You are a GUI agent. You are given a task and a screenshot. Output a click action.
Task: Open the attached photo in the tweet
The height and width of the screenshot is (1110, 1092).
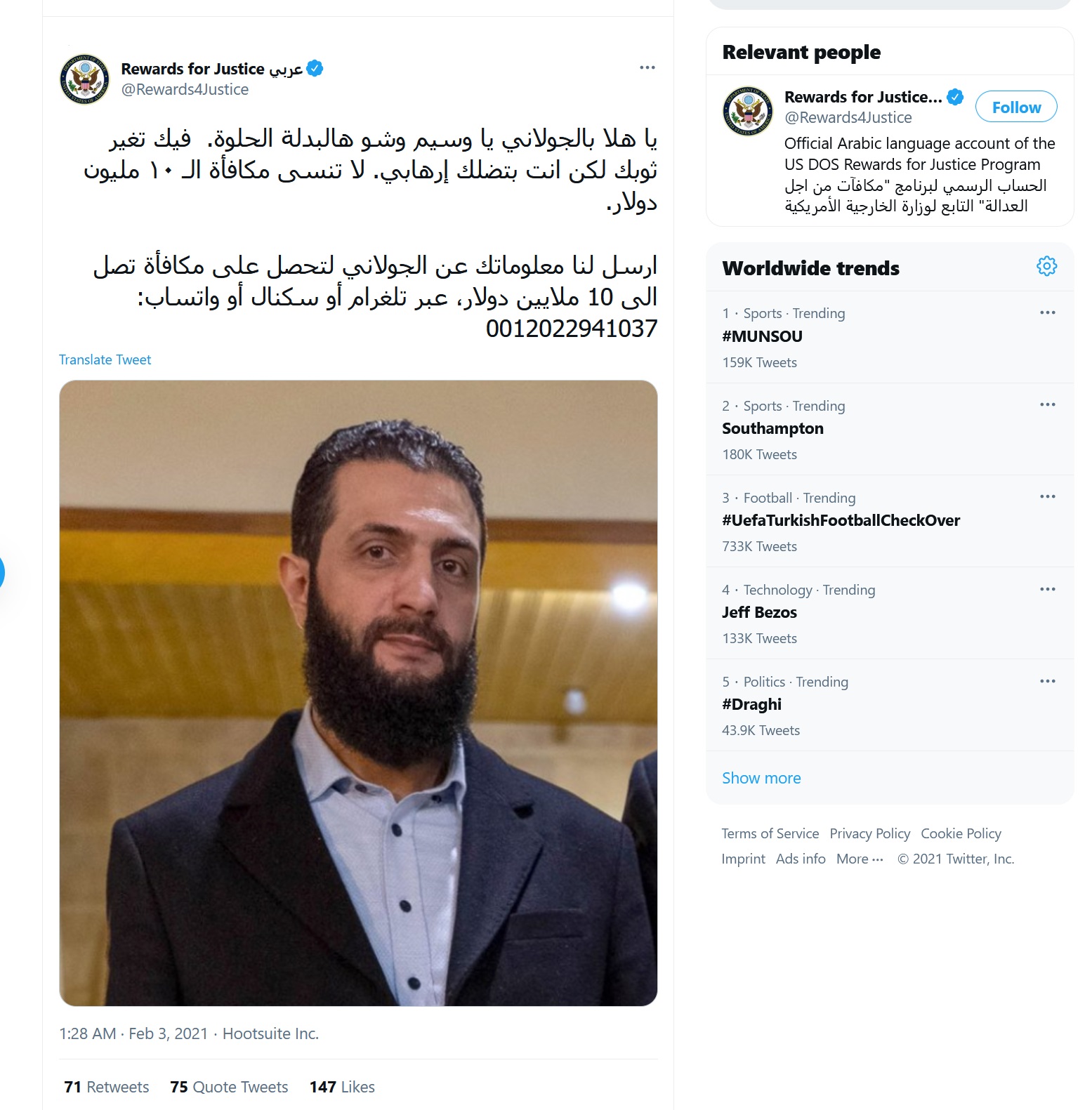[x=358, y=693]
